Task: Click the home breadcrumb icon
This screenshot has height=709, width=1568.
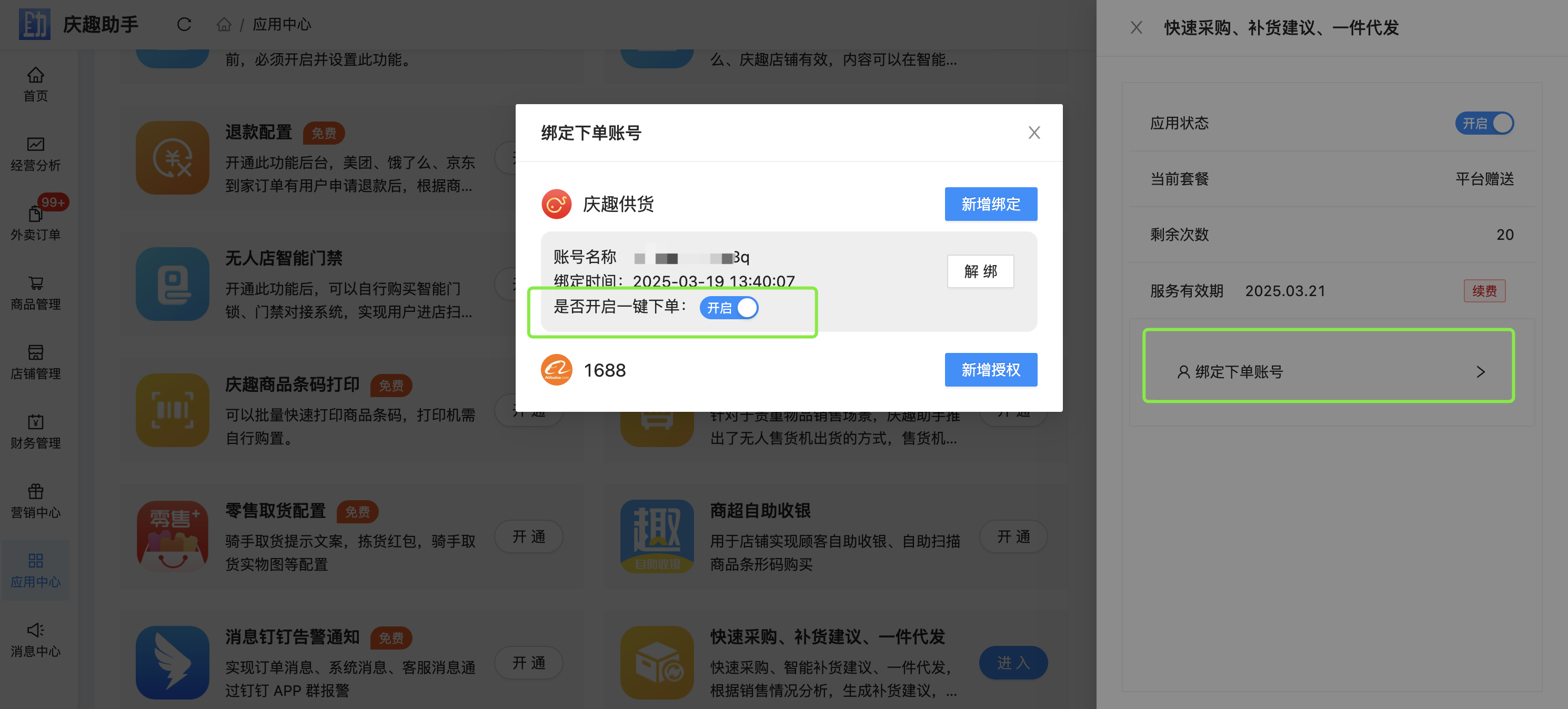Action: coord(224,24)
